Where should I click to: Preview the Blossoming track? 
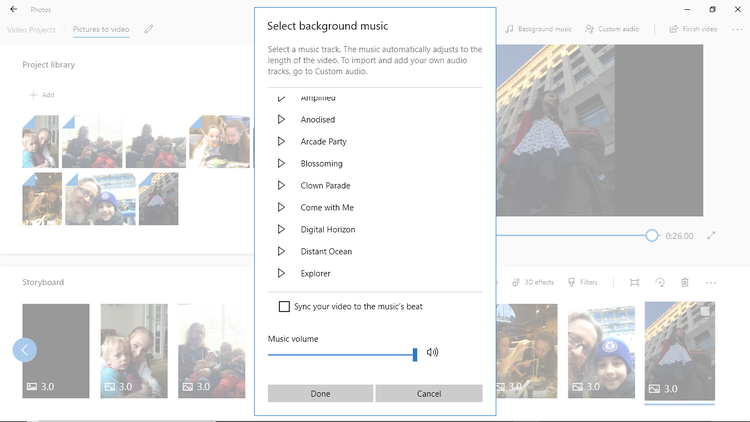pos(281,164)
